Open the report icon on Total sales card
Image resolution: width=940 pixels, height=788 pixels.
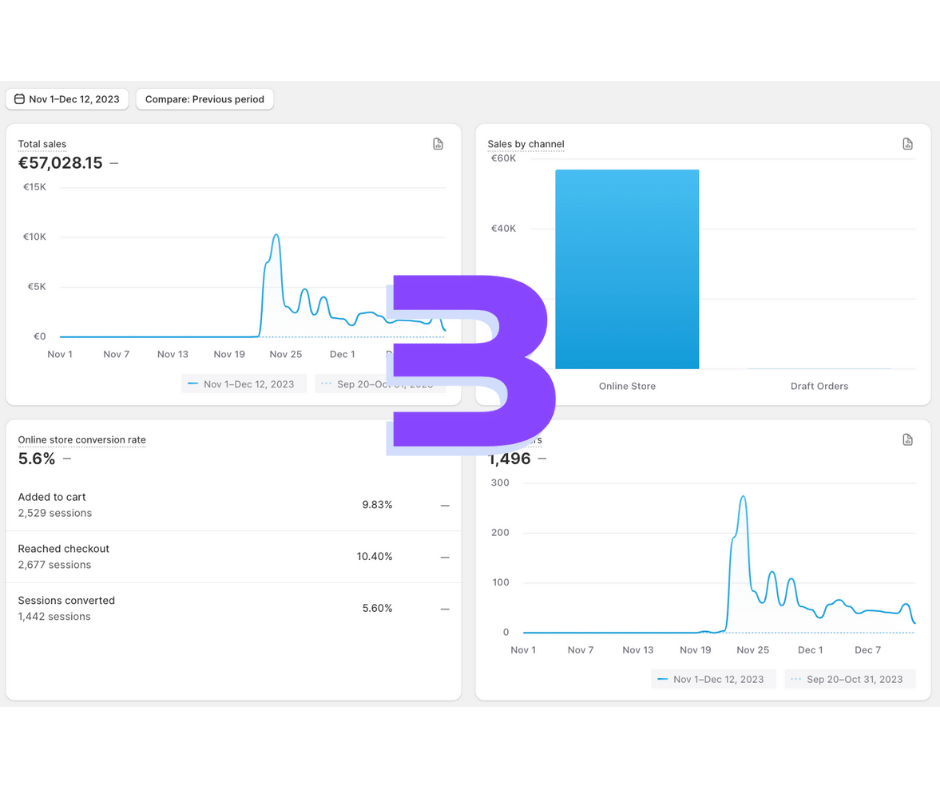[x=438, y=144]
